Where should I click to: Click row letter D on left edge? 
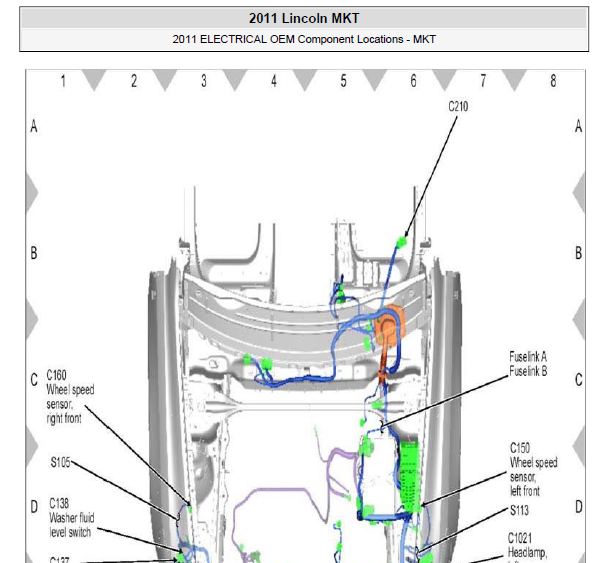34,507
